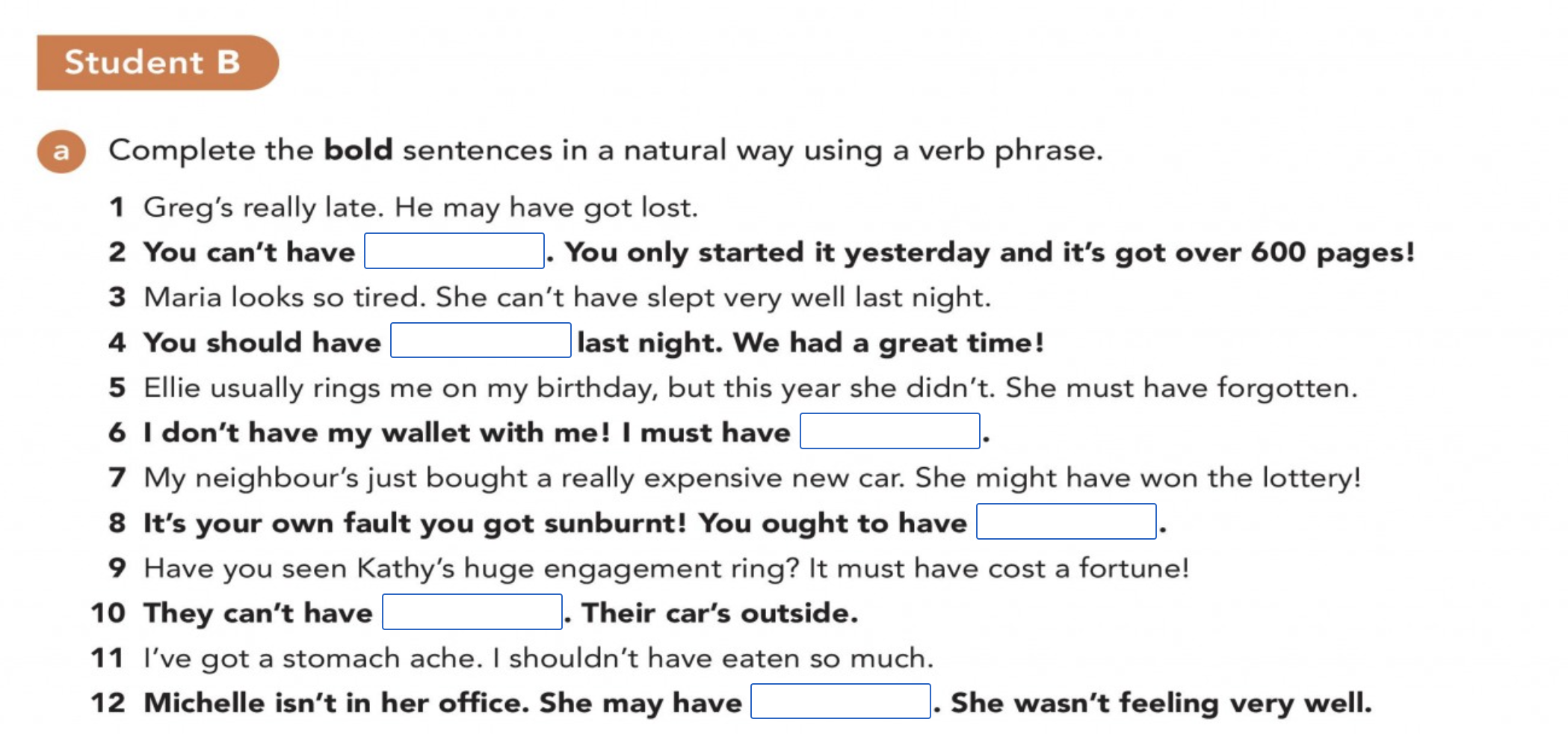Click the text "Their car's outside."
Viewport: 1568px width, 734px height.
click(720, 614)
